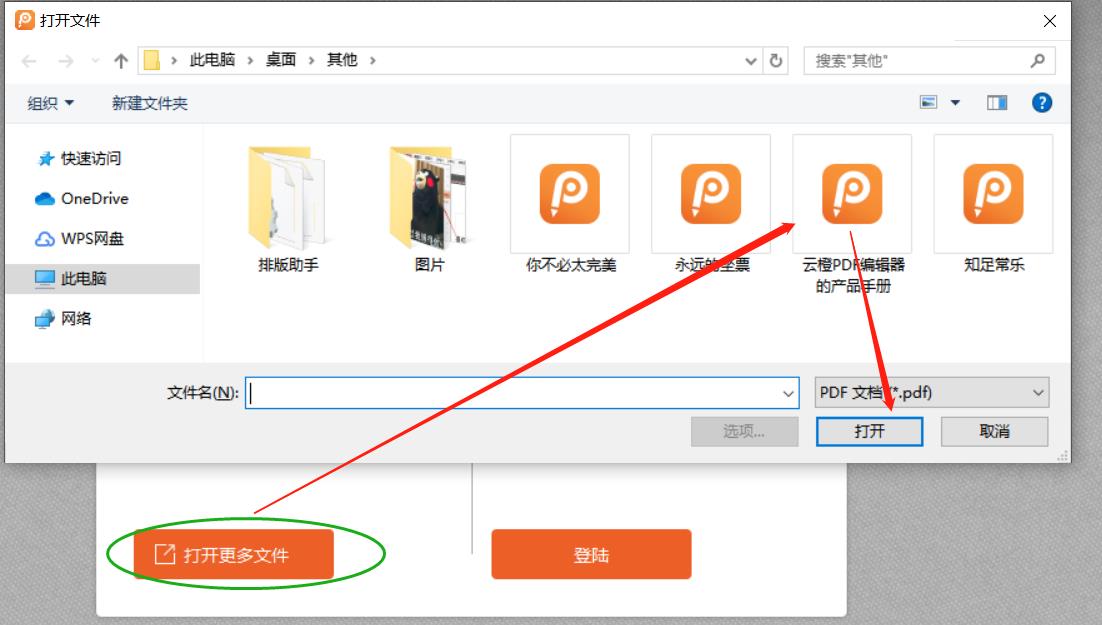1102x625 pixels.
Task: Change the view layout icon
Action: [928, 103]
